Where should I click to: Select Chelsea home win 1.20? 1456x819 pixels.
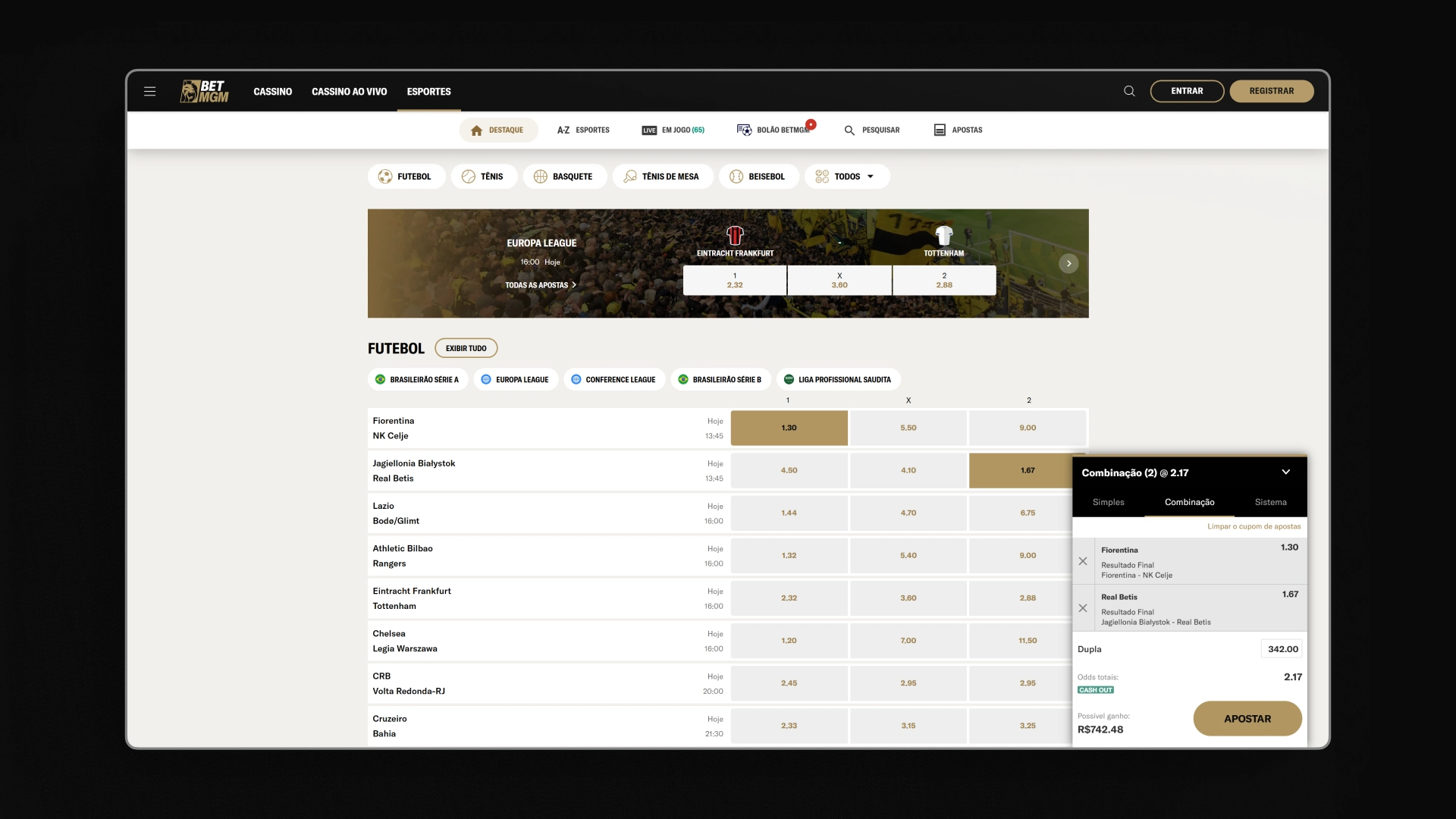(789, 640)
